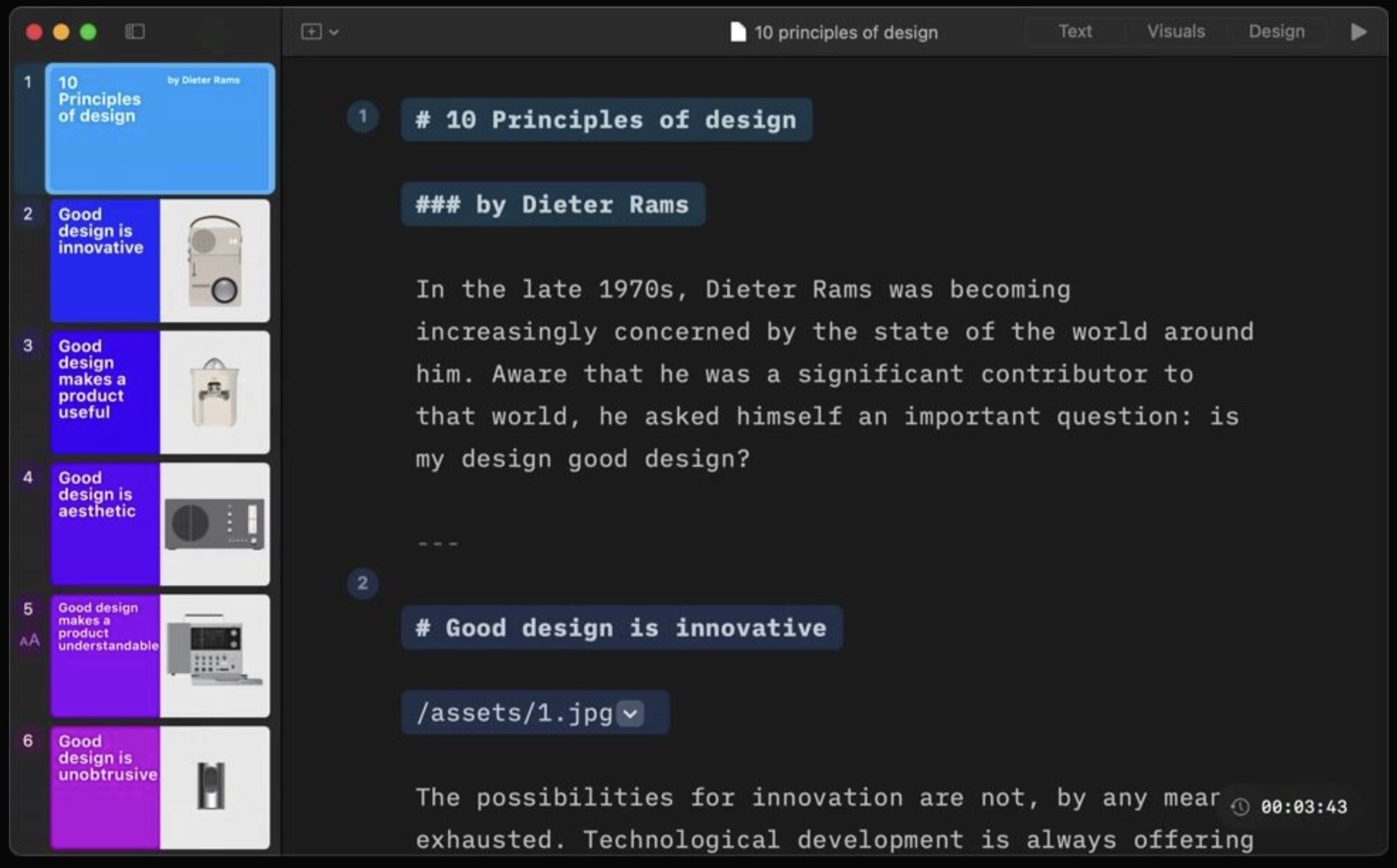Viewport: 1397px width, 868px height.
Task: Switch to the Visuals tab
Action: pyautogui.click(x=1175, y=32)
